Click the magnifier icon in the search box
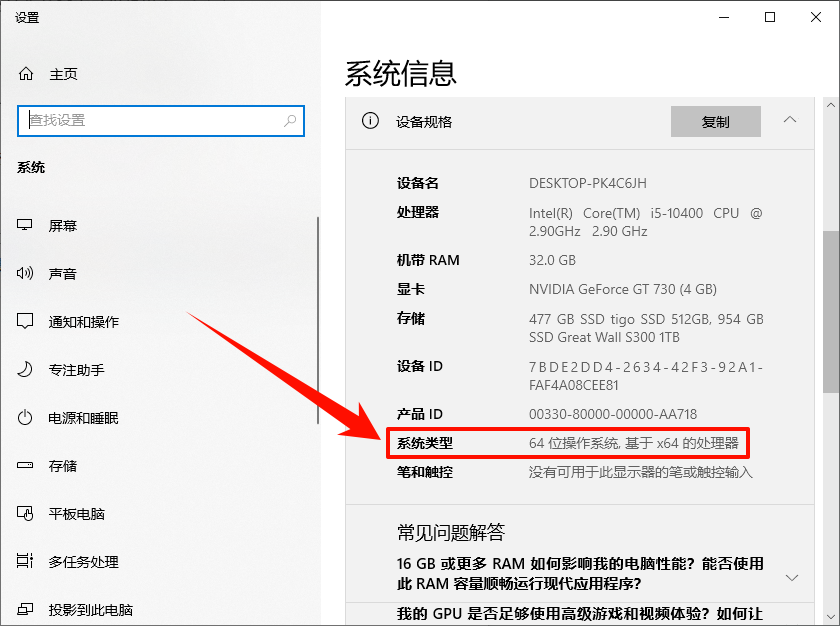This screenshot has width=840, height=626. click(x=291, y=121)
